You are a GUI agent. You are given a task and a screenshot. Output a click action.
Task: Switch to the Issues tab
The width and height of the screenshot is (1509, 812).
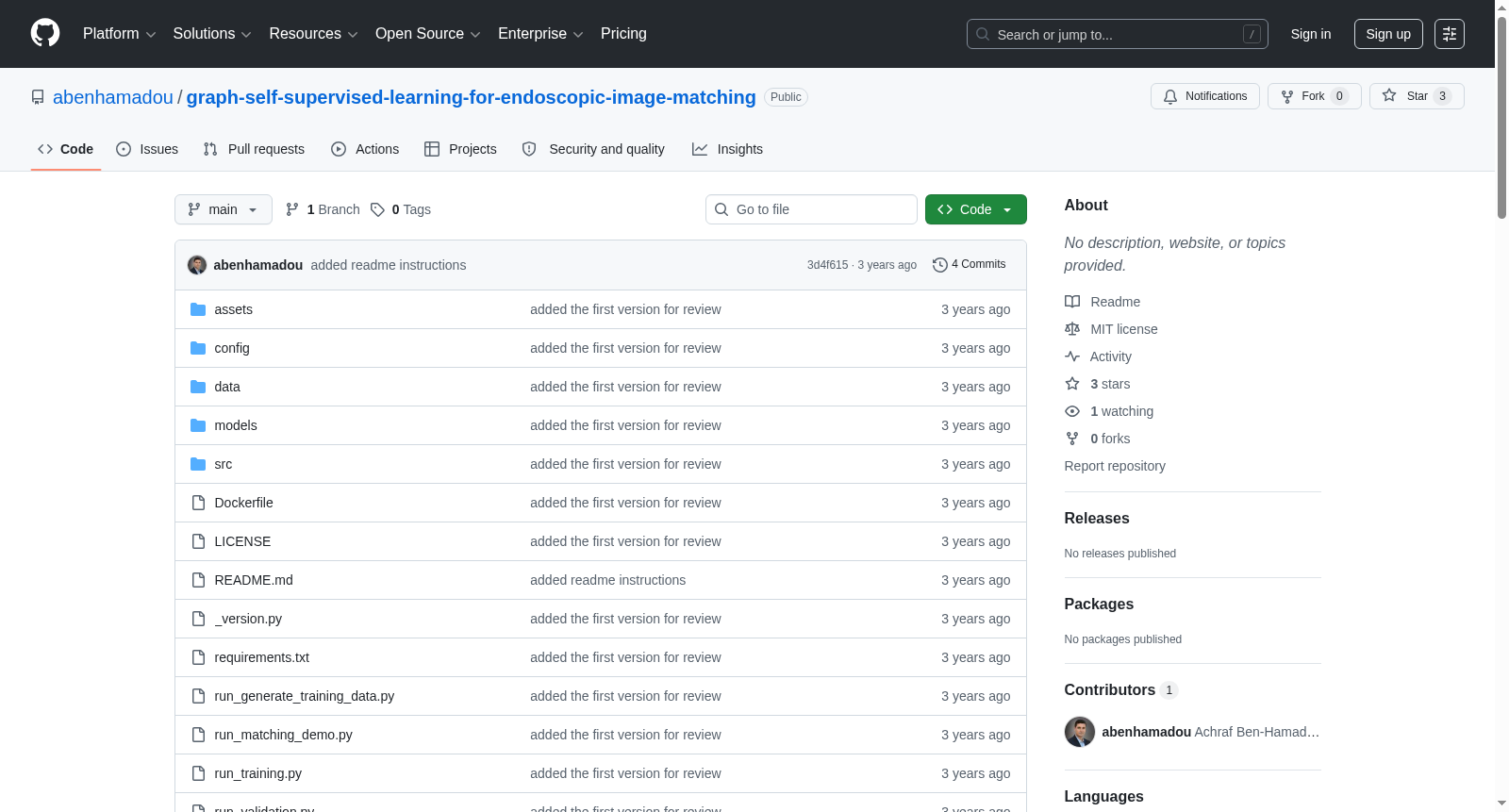147,149
